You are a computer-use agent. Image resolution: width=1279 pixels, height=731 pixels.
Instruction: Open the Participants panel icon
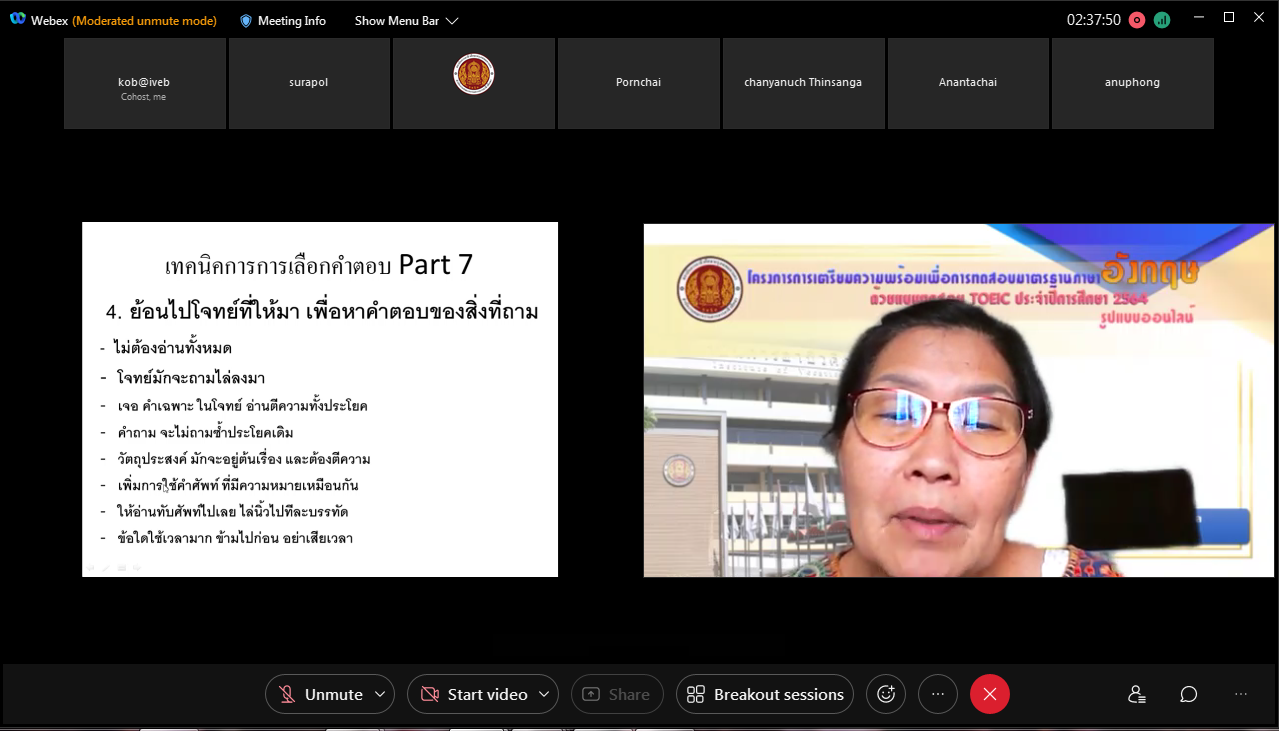(1136, 694)
